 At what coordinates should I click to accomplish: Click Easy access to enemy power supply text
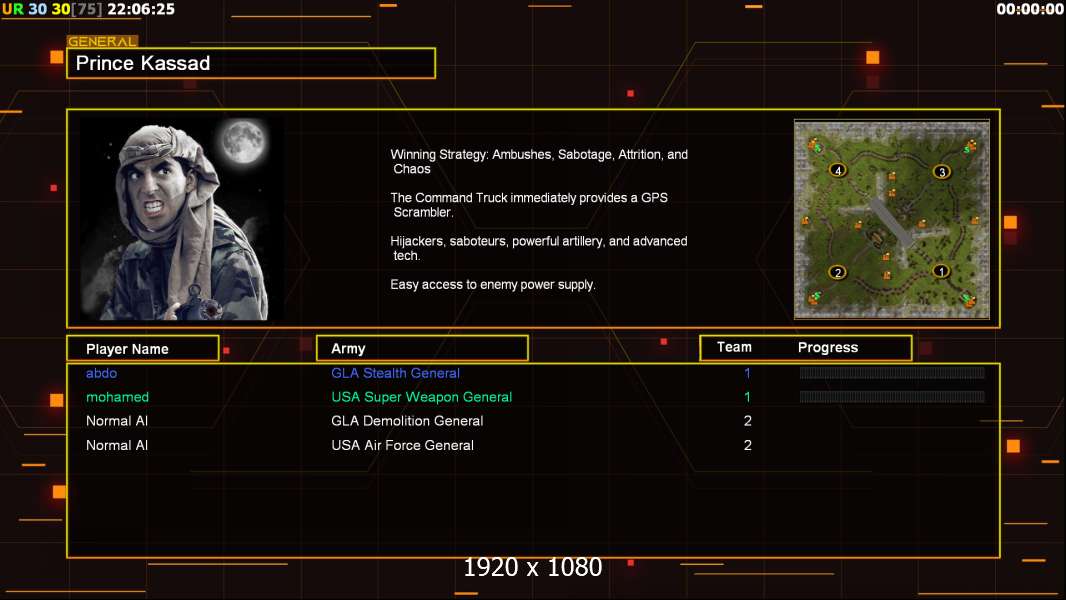[x=493, y=285]
